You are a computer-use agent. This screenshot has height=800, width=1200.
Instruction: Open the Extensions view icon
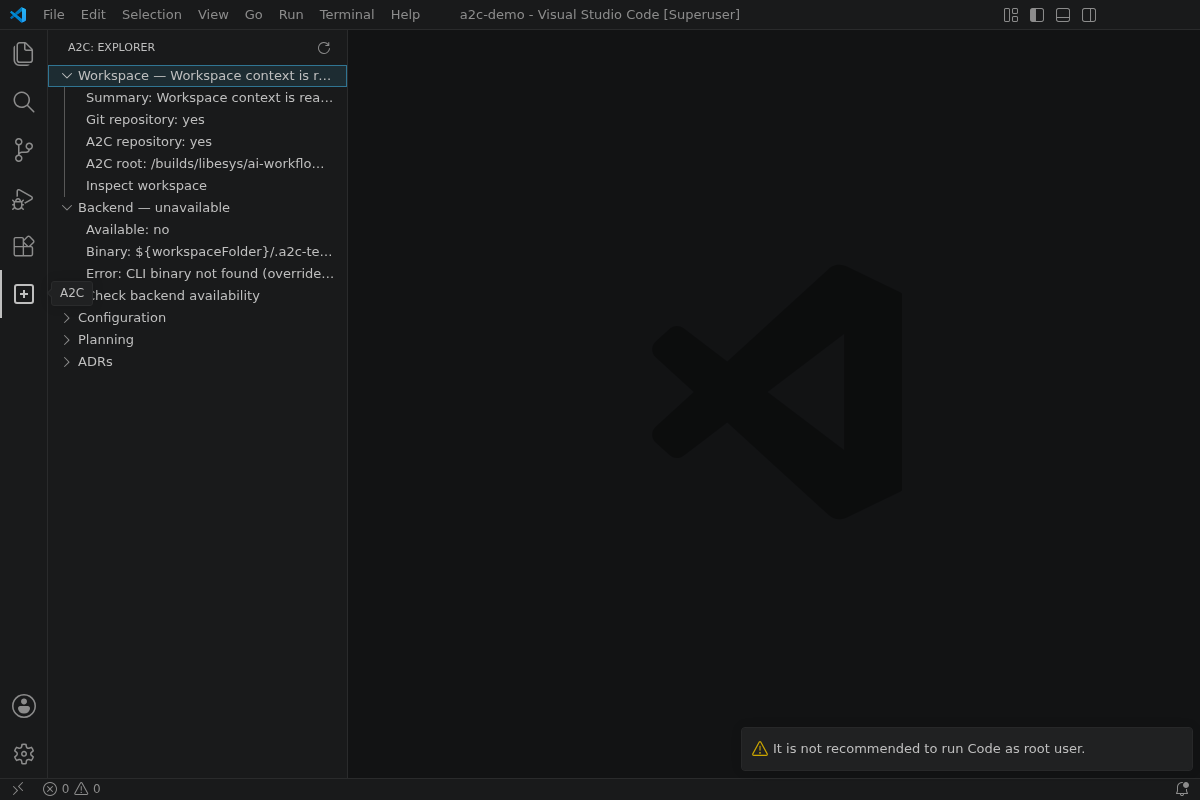[x=24, y=246]
